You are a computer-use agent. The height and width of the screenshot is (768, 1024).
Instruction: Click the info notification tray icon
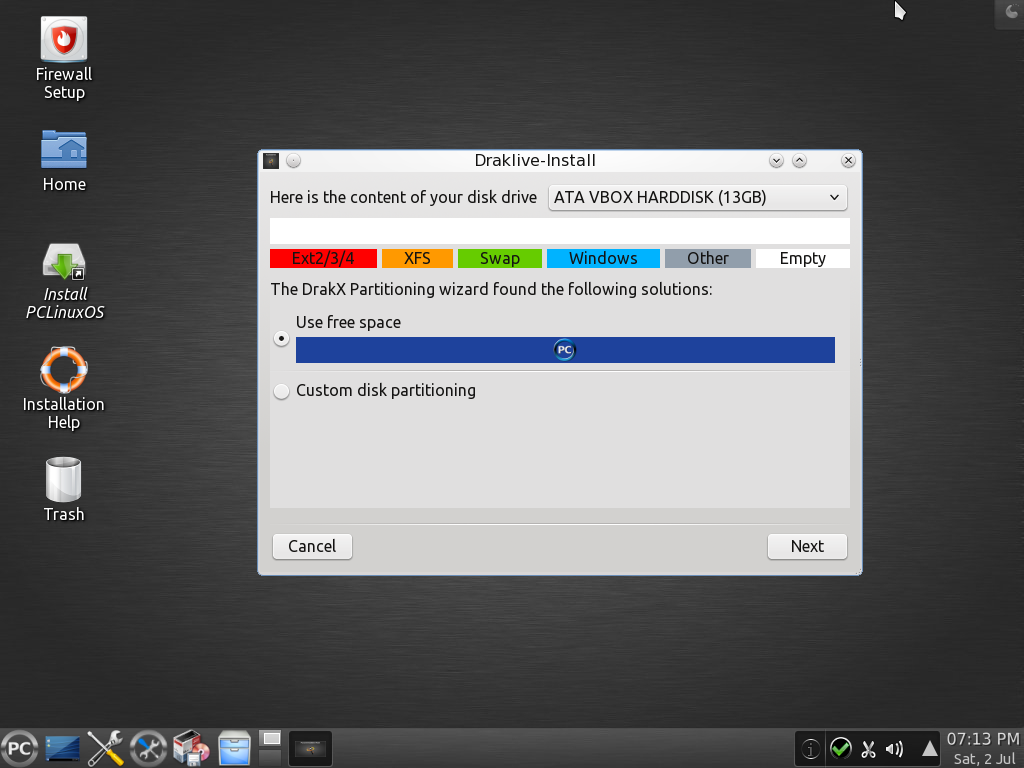pyautogui.click(x=810, y=748)
